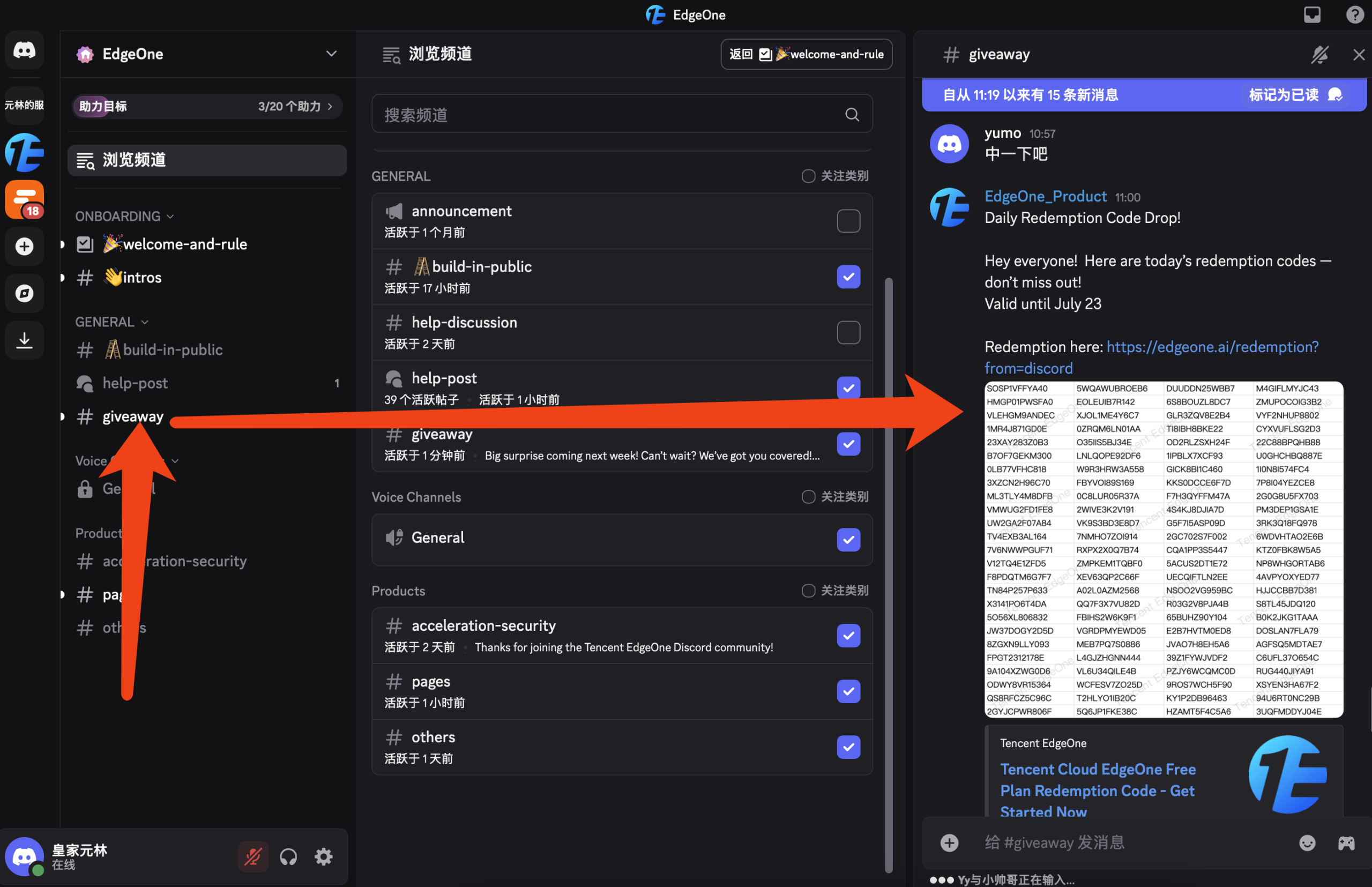Check the announcement channel checkbox
The image size is (1372, 887).
[848, 221]
